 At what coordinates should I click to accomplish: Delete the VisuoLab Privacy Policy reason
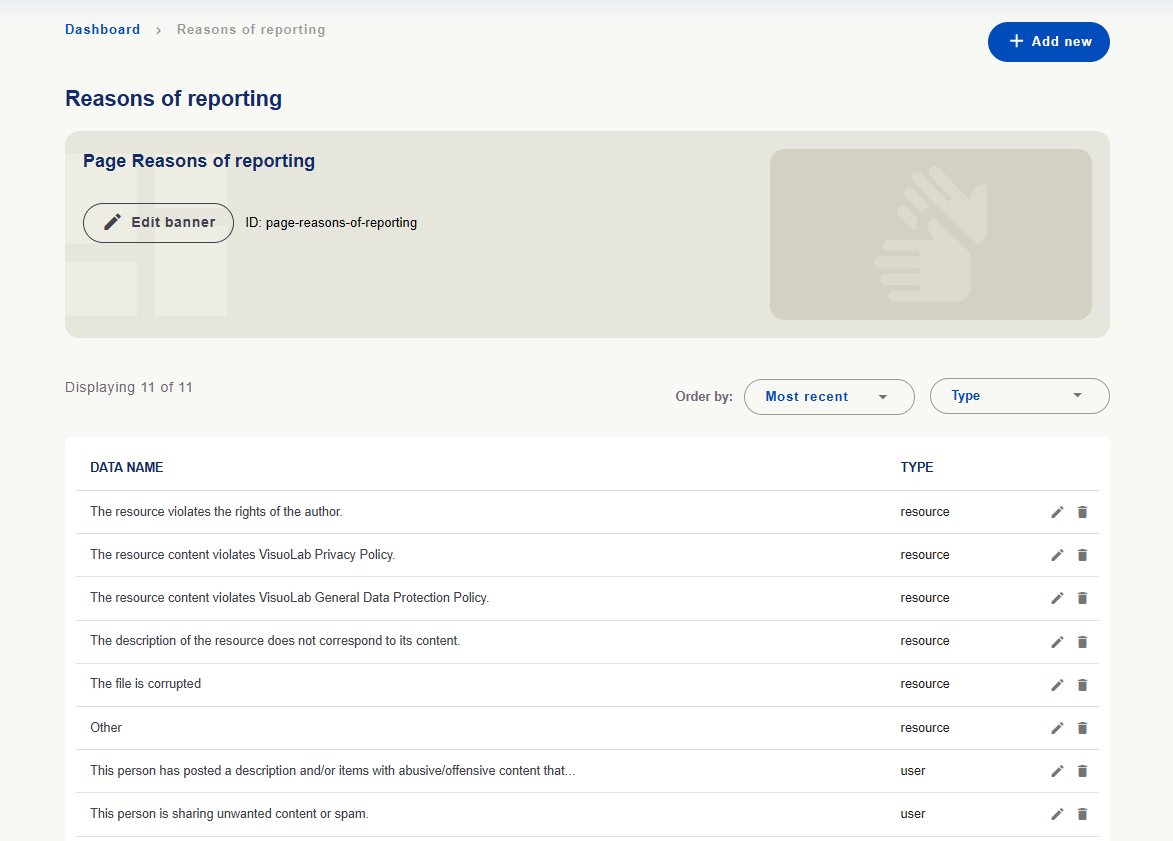(1082, 555)
